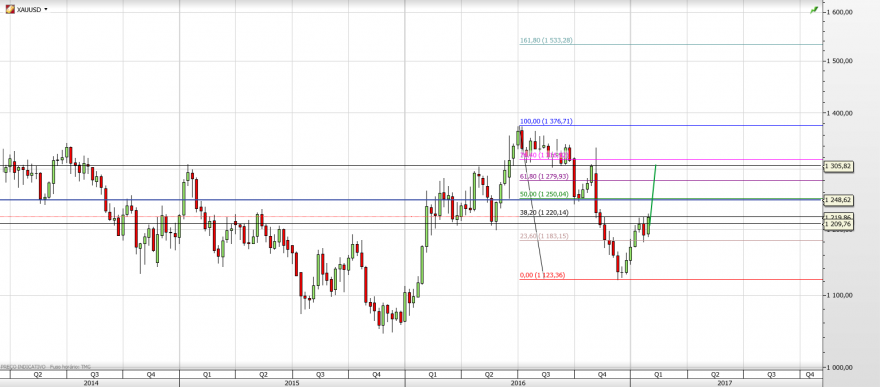The image size is (880, 387).
Task: Click the Q4 label of 2015
Action: tap(377, 374)
